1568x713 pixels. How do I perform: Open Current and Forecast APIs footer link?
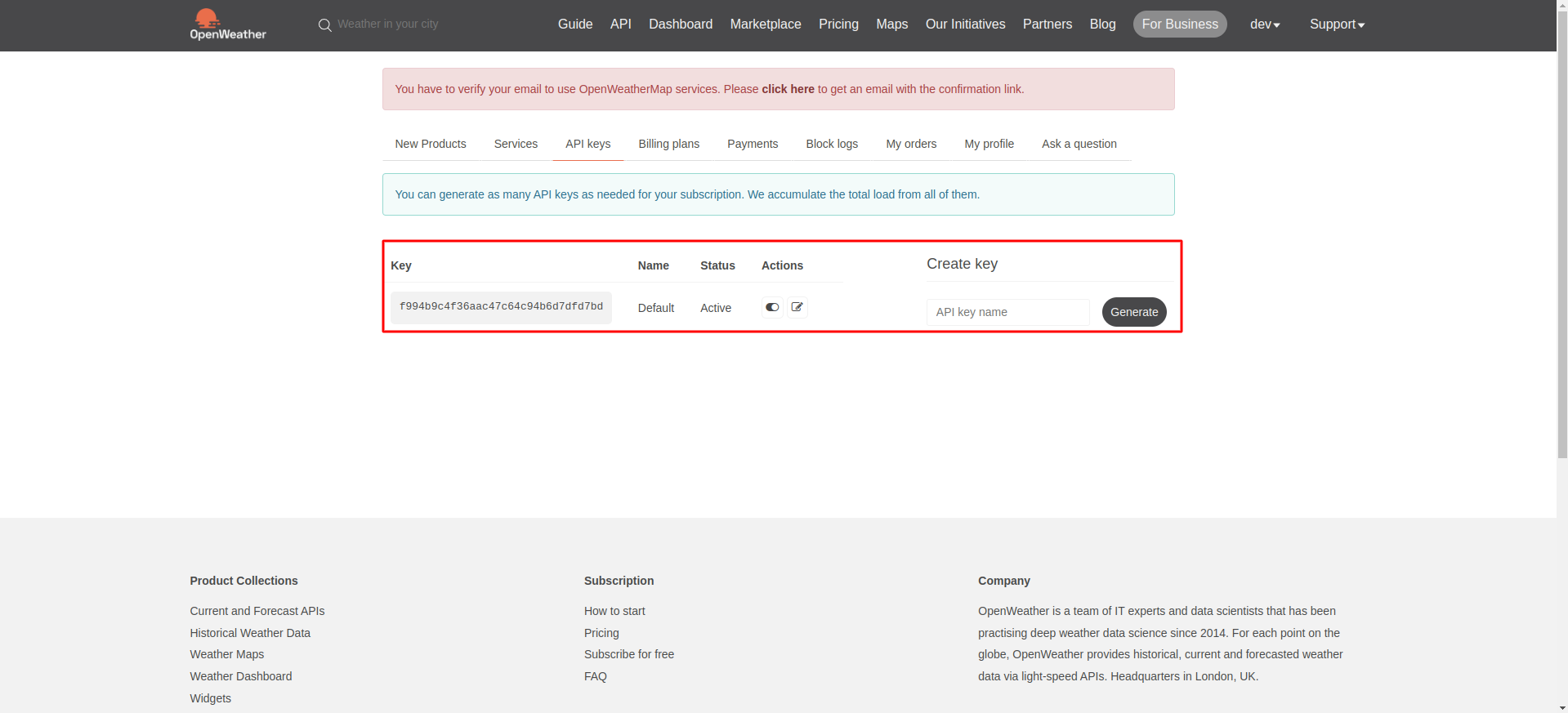[257, 611]
